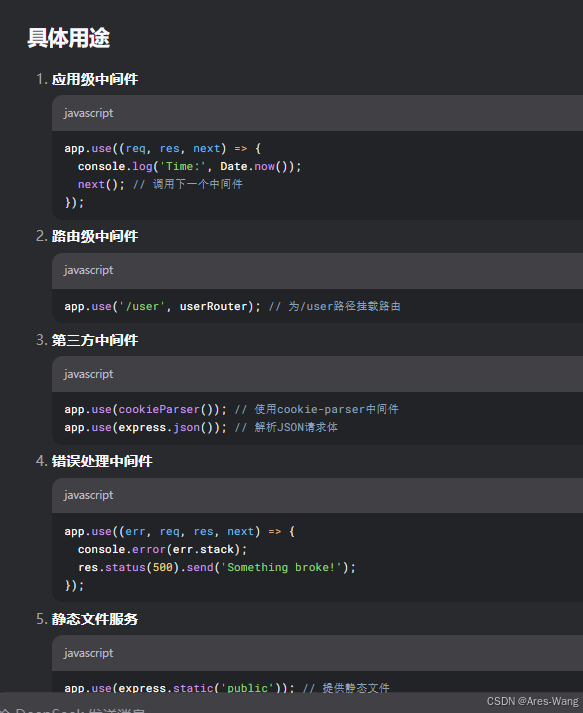Select the console.log('Time:', Date.now()); line
Screen dimensions: 583x713
(189, 166)
